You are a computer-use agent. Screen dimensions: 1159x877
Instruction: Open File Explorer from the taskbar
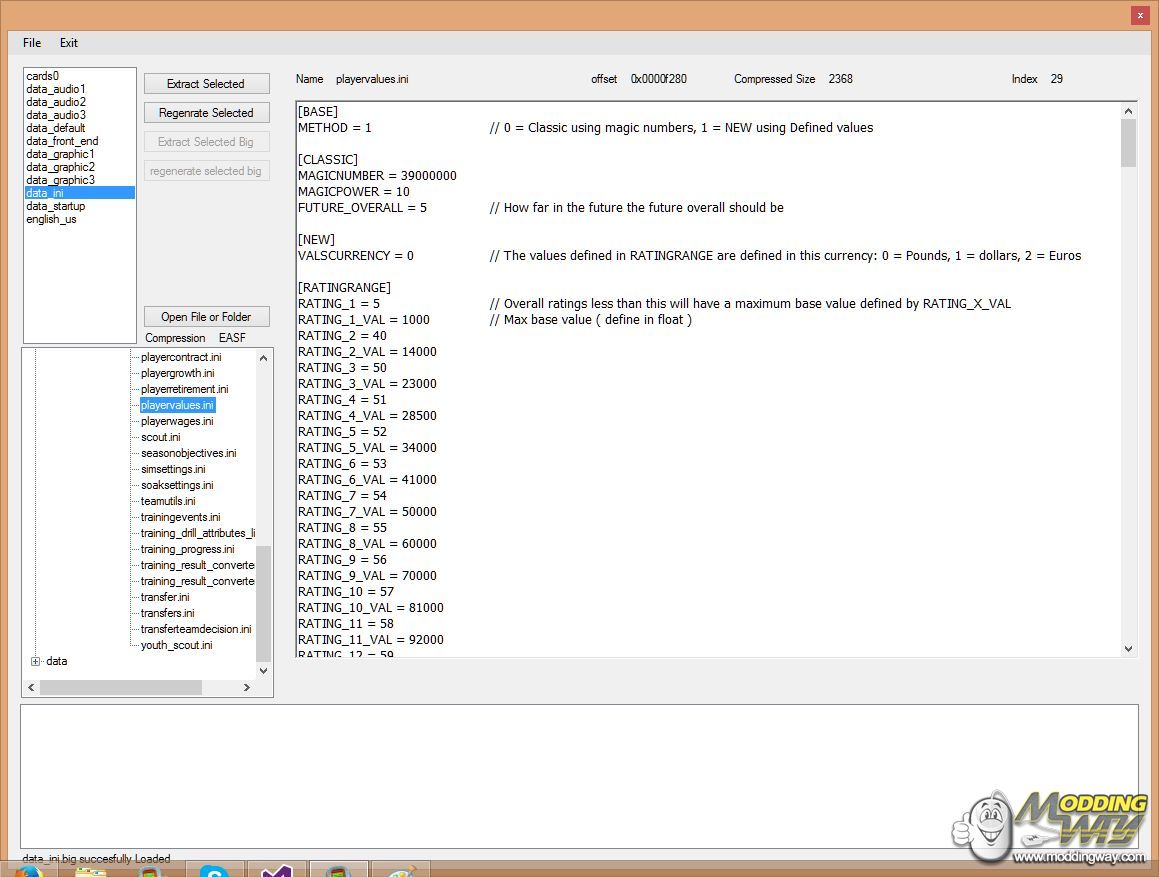pyautogui.click(x=91, y=870)
